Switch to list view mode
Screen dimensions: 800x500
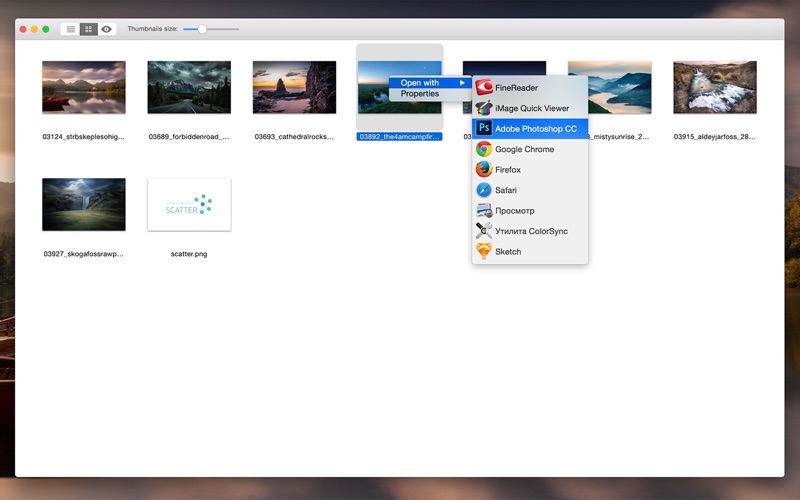coord(70,29)
